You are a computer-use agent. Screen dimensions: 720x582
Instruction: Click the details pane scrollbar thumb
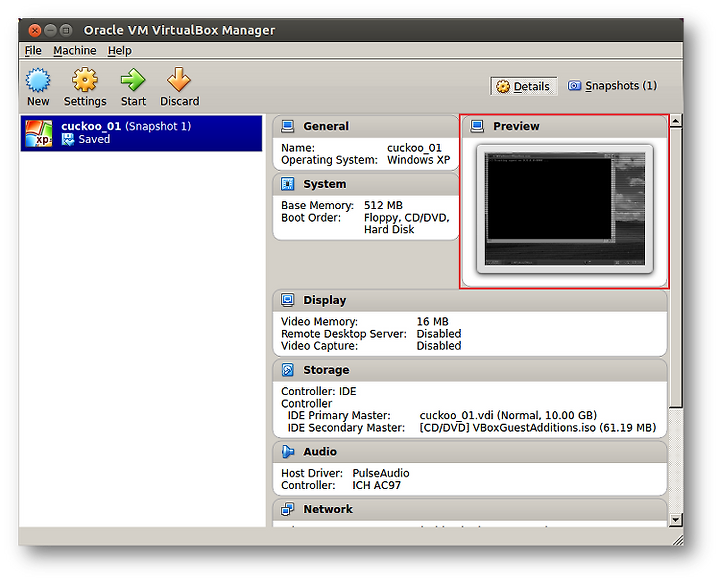click(675, 267)
